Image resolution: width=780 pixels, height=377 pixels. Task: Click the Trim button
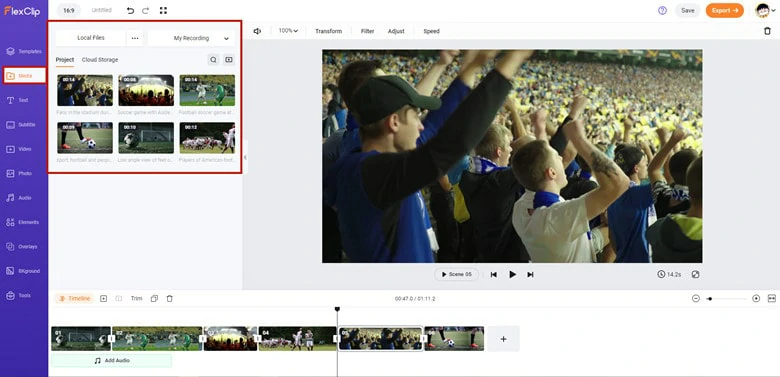136,298
